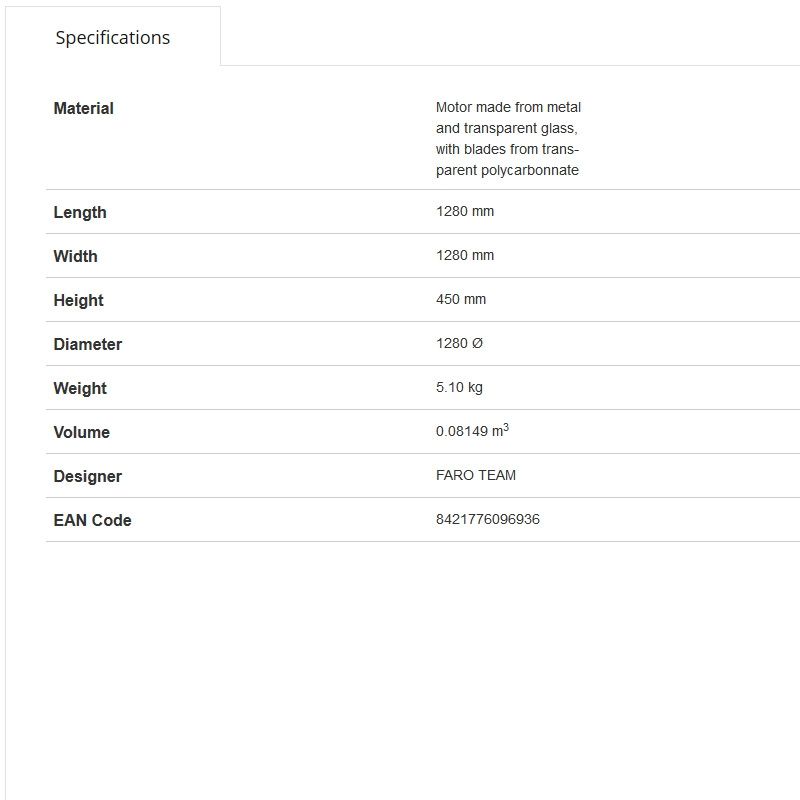Click the Width row label
Viewport: 800px width, 800px height.
75,256
